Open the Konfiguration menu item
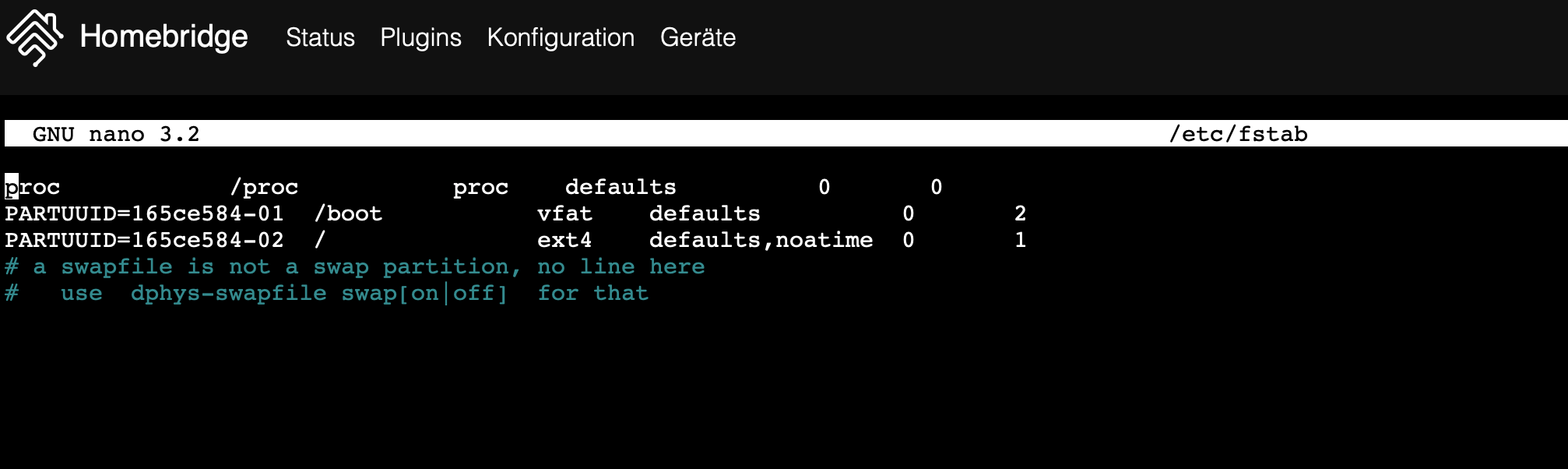Viewport: 1568px width, 469px height. point(561,37)
